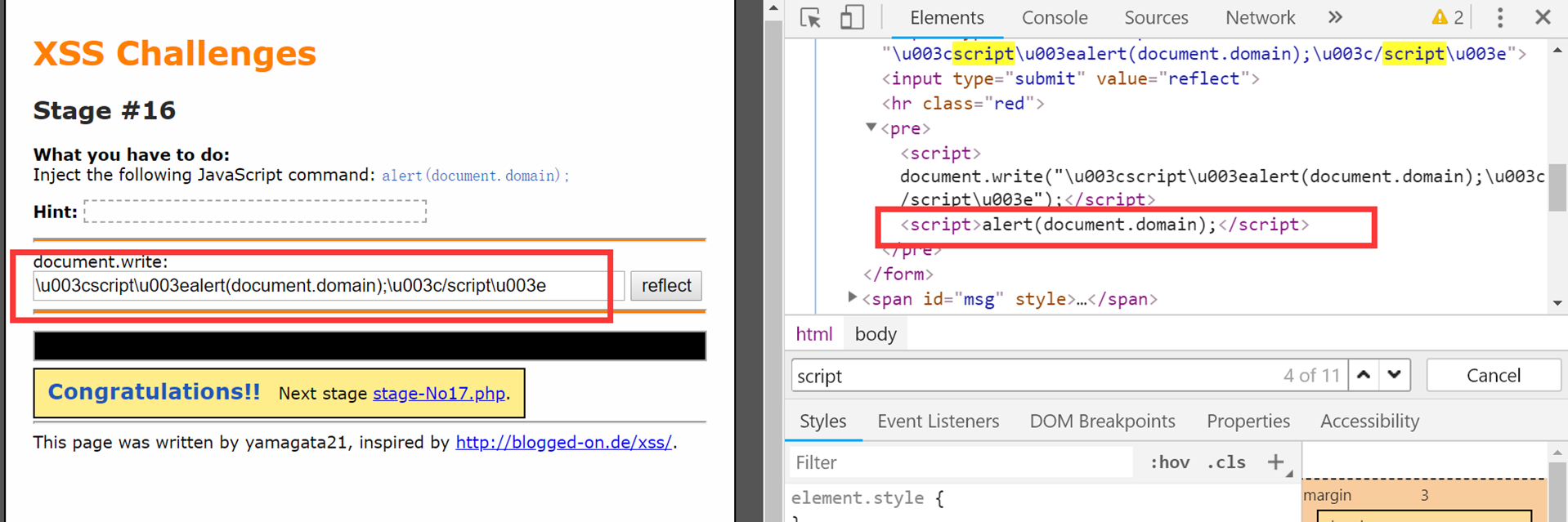Select the Event Listeners sub-tab
The image size is (1568, 522).
pyautogui.click(x=938, y=421)
